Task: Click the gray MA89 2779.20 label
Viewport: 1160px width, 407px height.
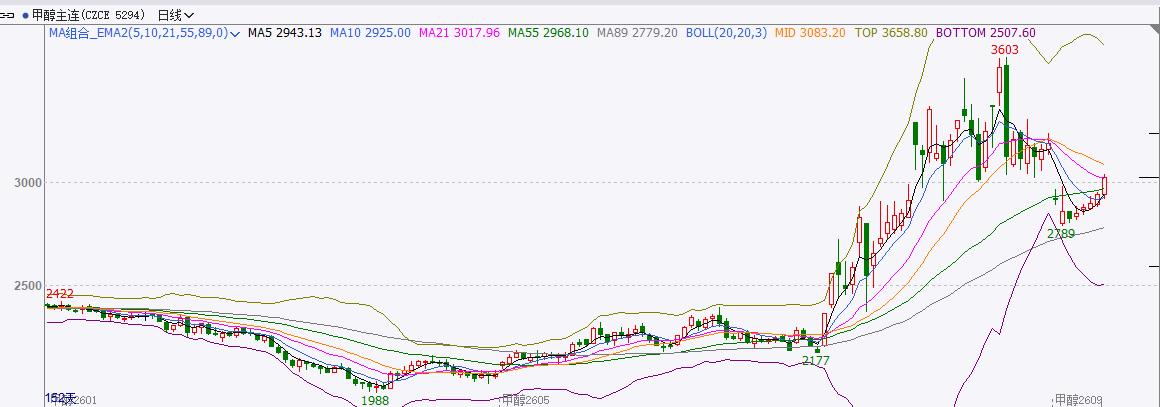Action: pyautogui.click(x=637, y=33)
